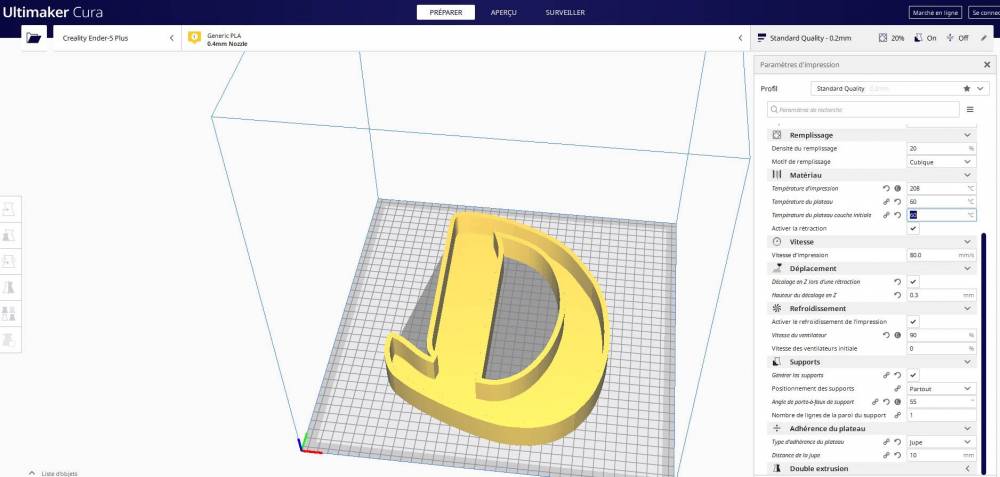This screenshot has width=1000, height=477.
Task: Click the Densité du remplissage value field
Action: coord(941,149)
